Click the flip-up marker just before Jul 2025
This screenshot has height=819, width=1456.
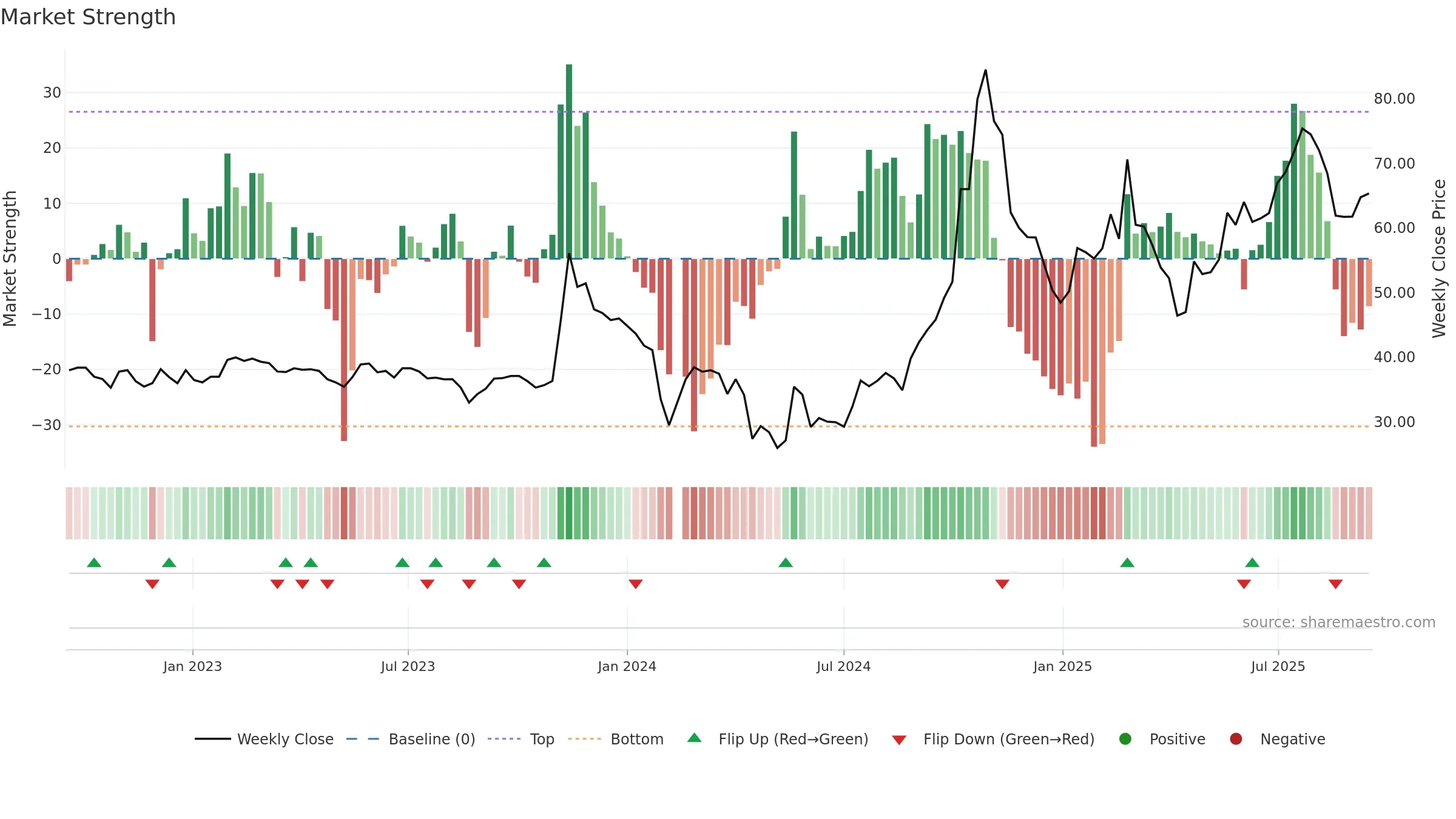point(1252,562)
